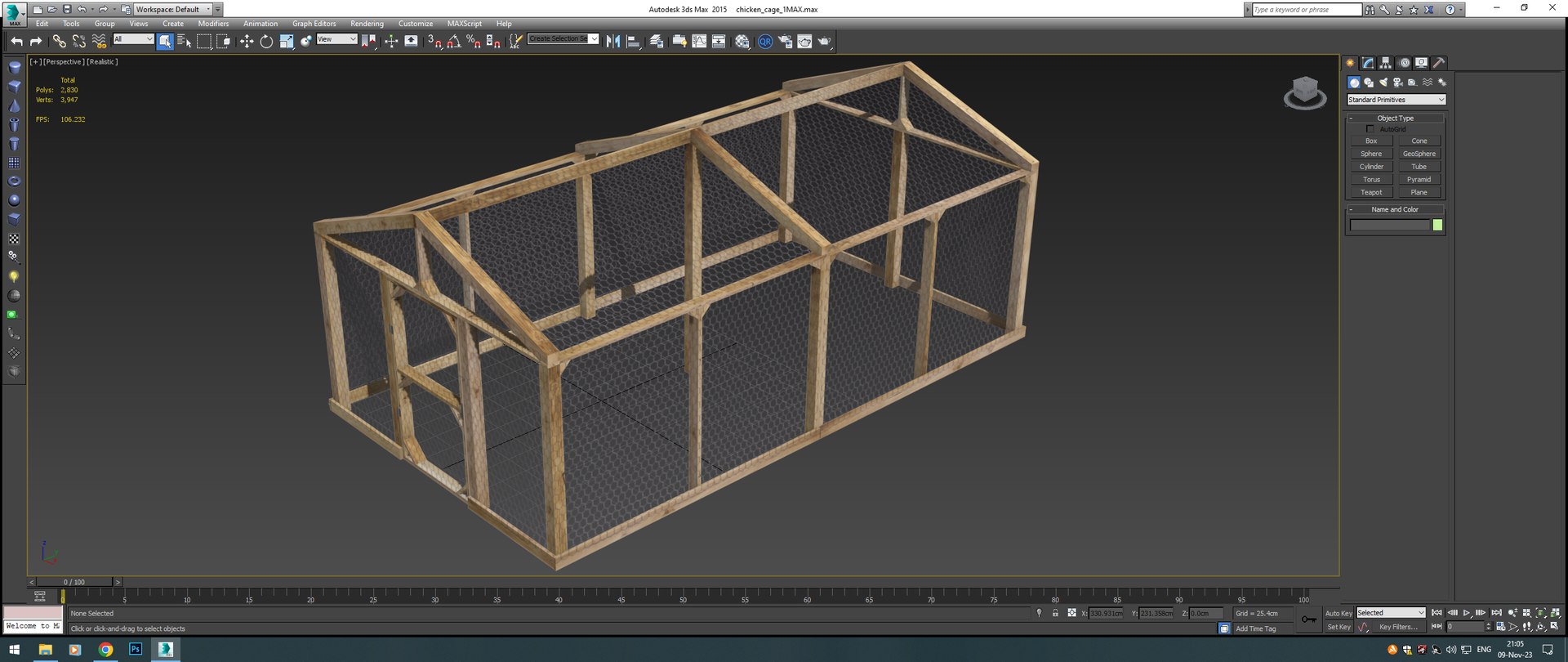Open the Utilities hammer tab
The image size is (1568, 662).
tap(1439, 63)
